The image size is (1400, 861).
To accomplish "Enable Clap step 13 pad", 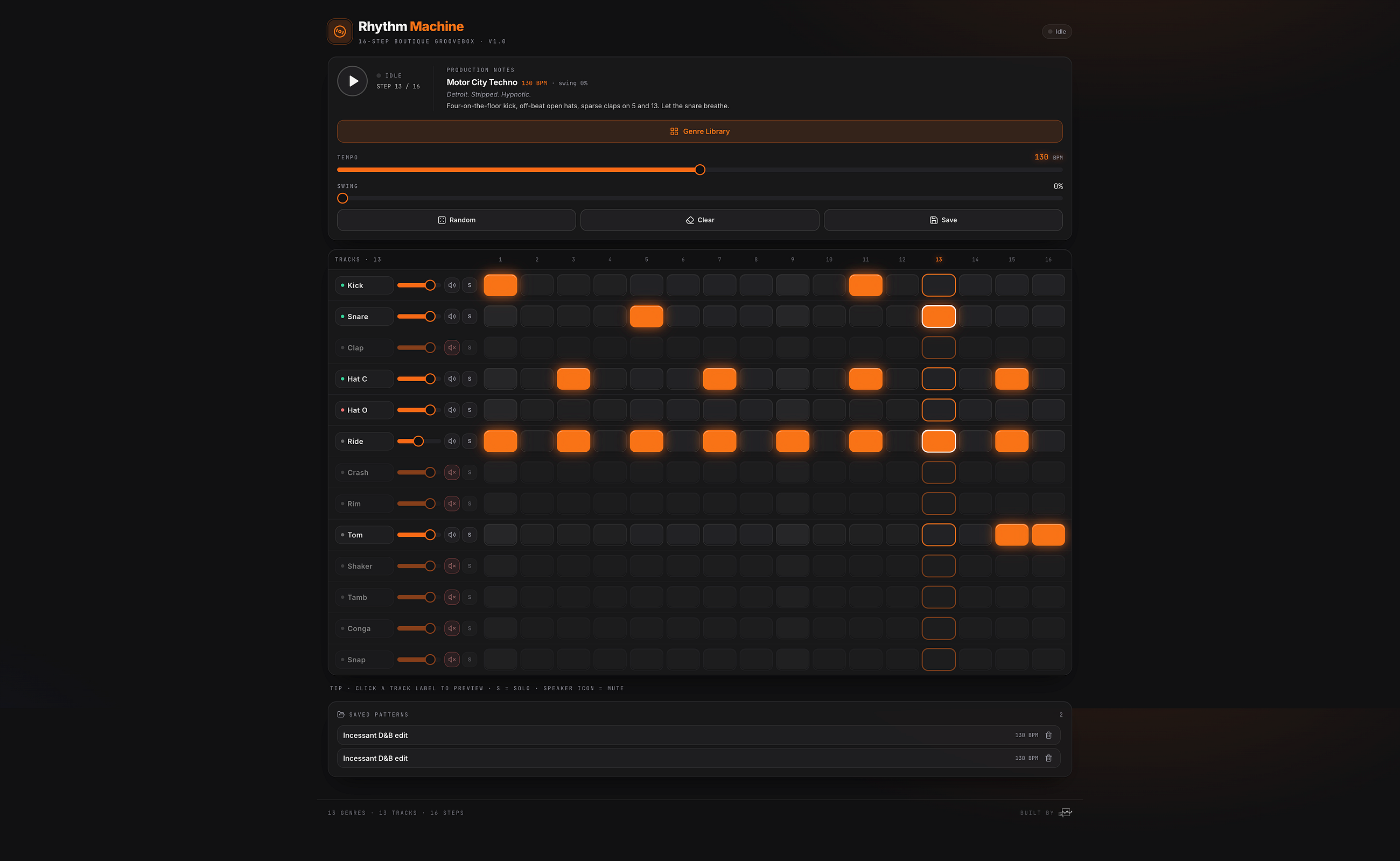I will pyautogui.click(x=938, y=347).
